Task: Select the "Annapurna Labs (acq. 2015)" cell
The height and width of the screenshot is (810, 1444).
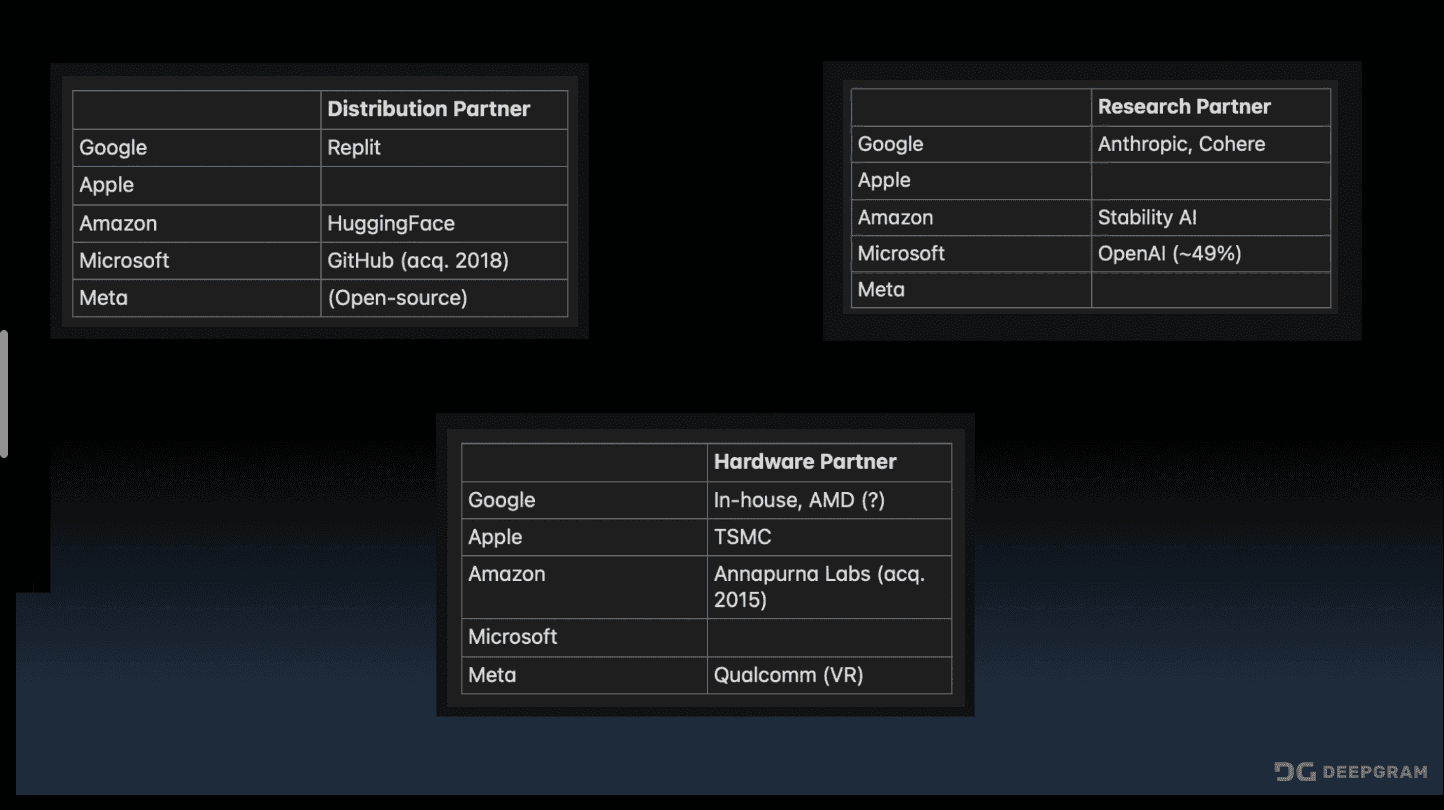Action: coord(829,587)
